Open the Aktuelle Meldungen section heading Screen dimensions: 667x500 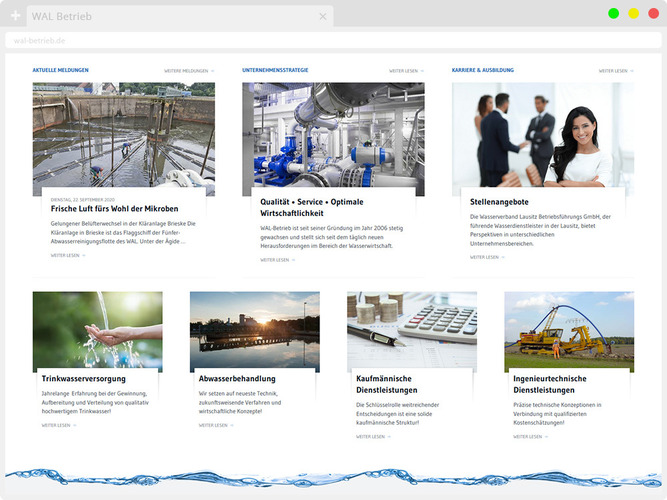pyautogui.click(x=60, y=70)
